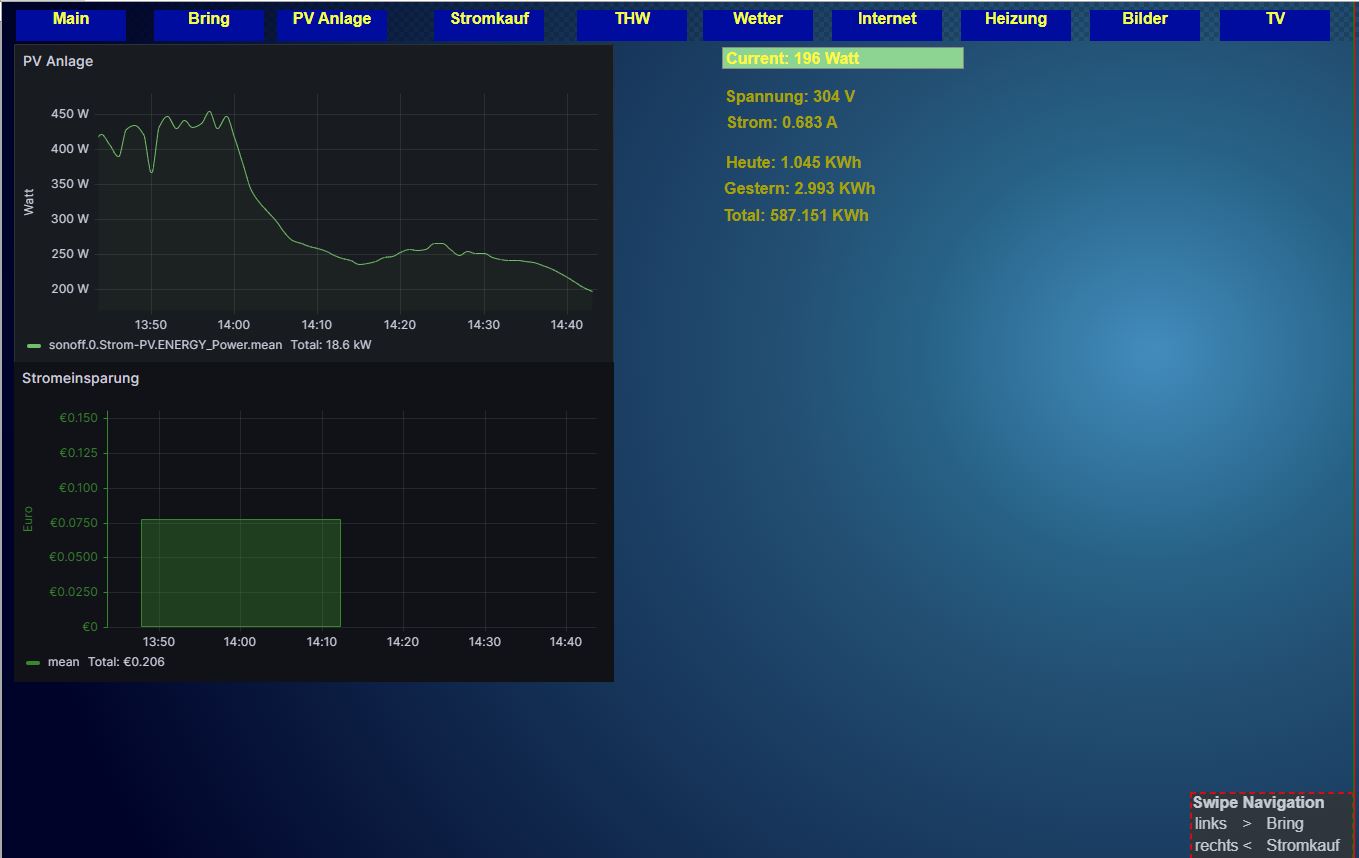The width and height of the screenshot is (1359, 858).
Task: Click the Current: 196 Watt green bar
Action: [842, 58]
